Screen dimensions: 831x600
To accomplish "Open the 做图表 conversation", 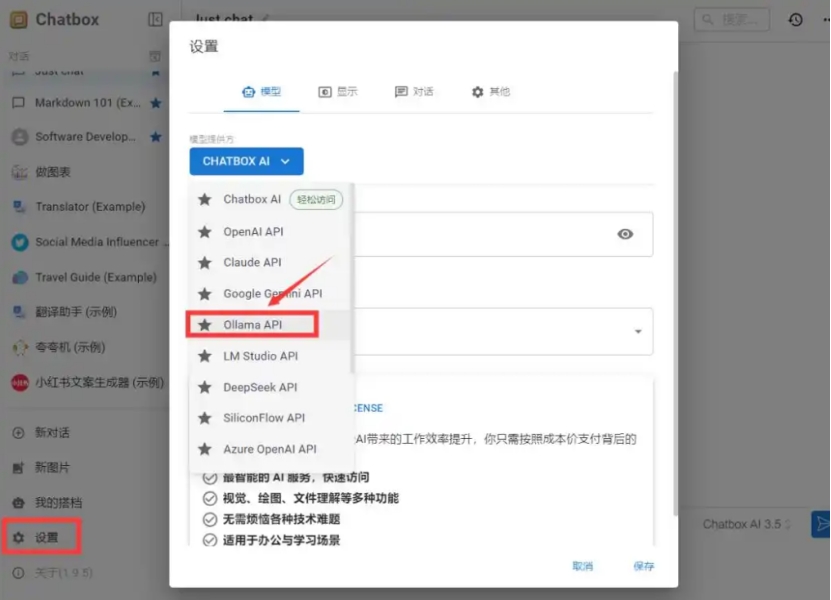I will point(87,172).
